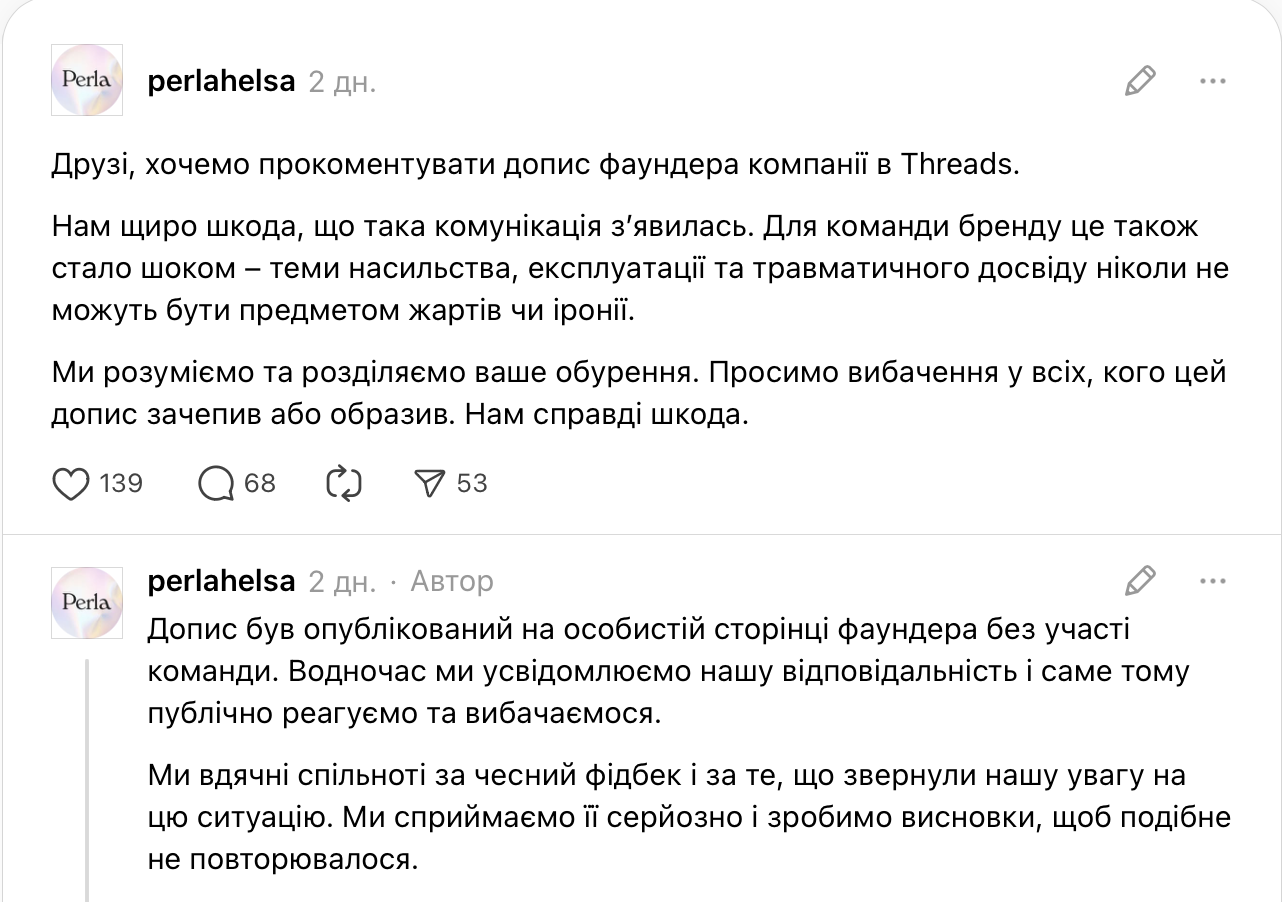1282x902 pixels.
Task: Repost the main post
Action: (x=343, y=484)
